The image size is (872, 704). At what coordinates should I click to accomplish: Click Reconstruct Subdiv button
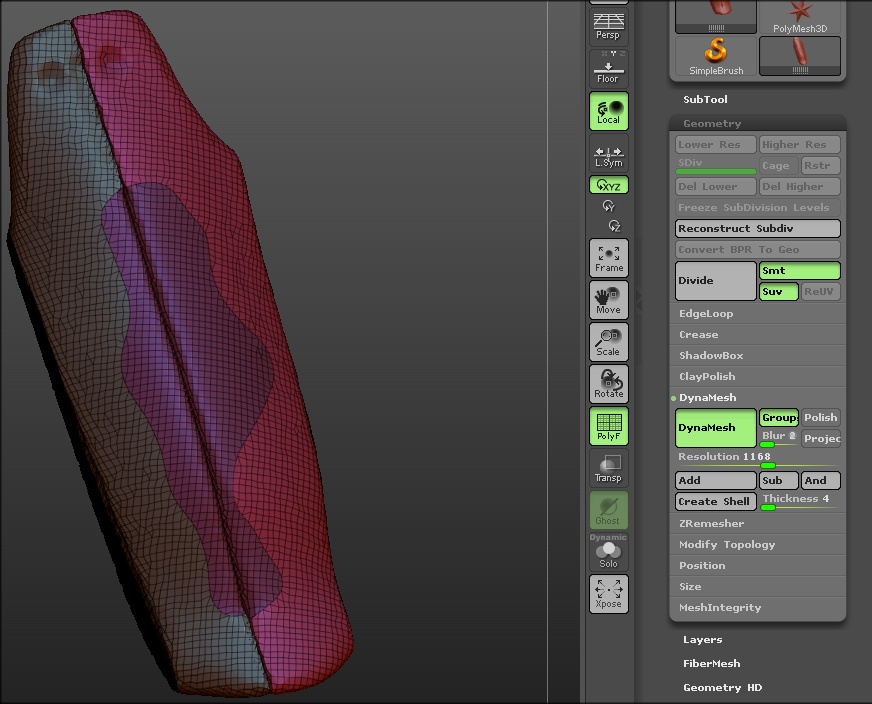click(757, 229)
